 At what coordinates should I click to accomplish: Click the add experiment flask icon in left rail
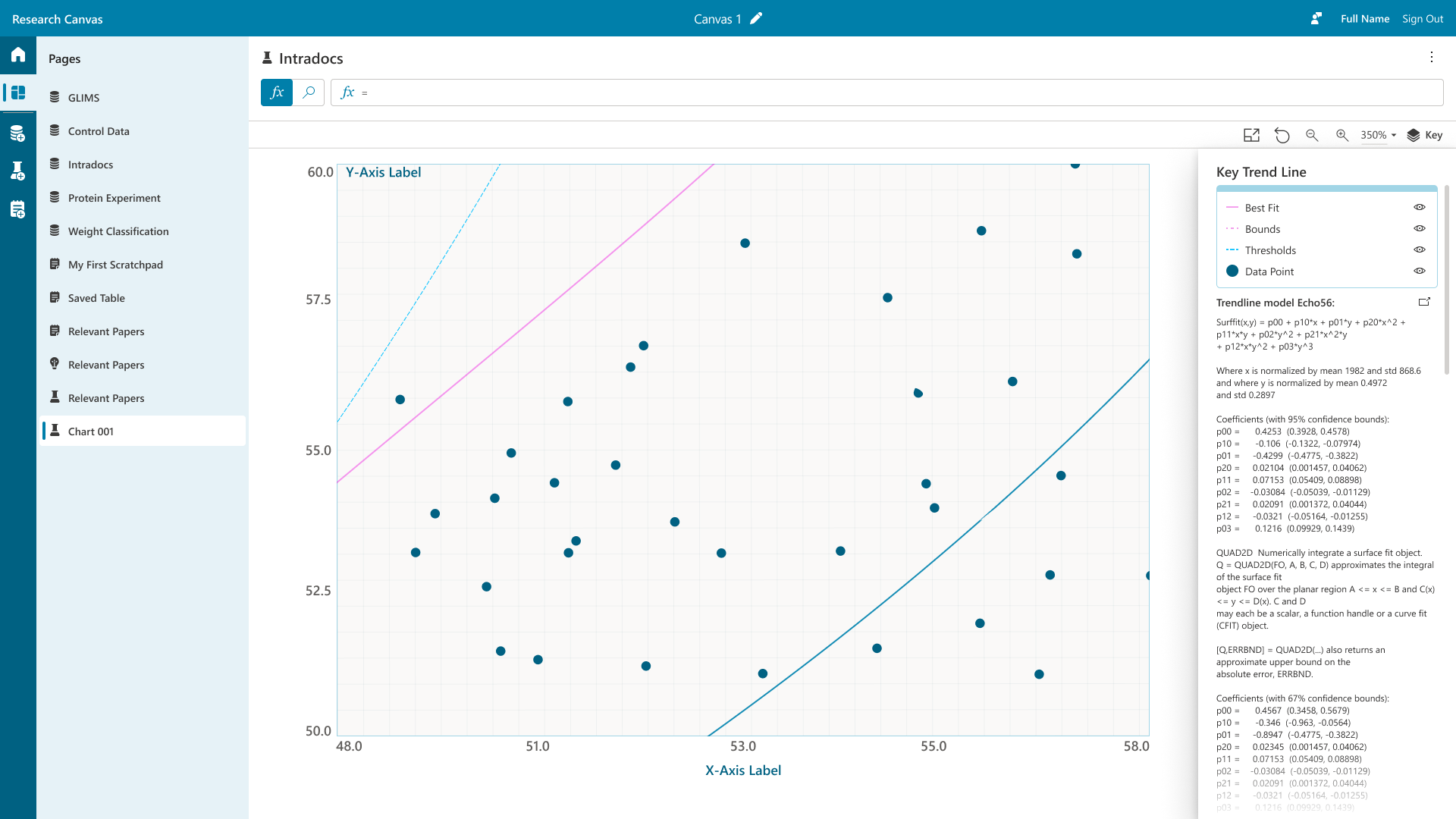pyautogui.click(x=18, y=171)
